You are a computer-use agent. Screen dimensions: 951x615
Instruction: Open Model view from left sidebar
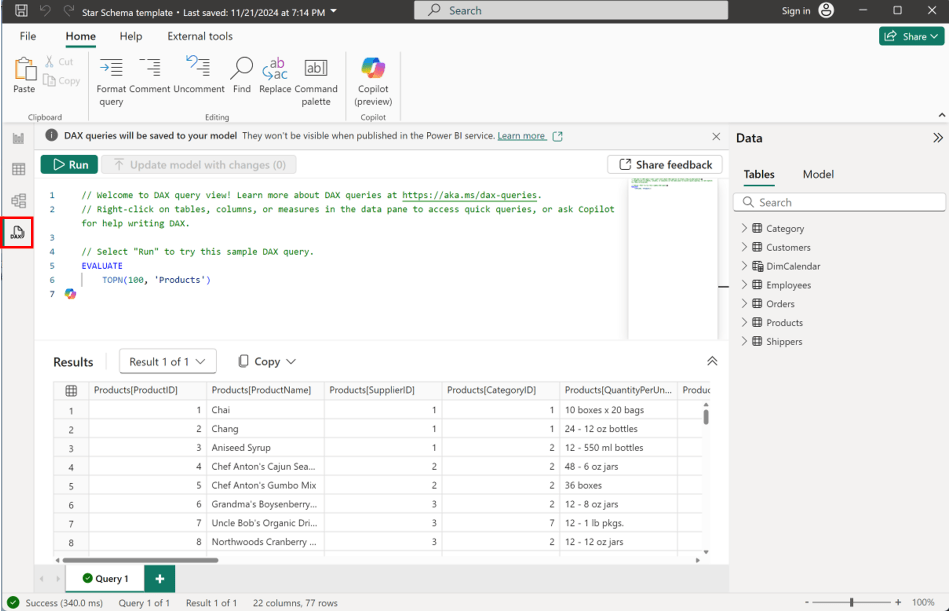tap(18, 201)
